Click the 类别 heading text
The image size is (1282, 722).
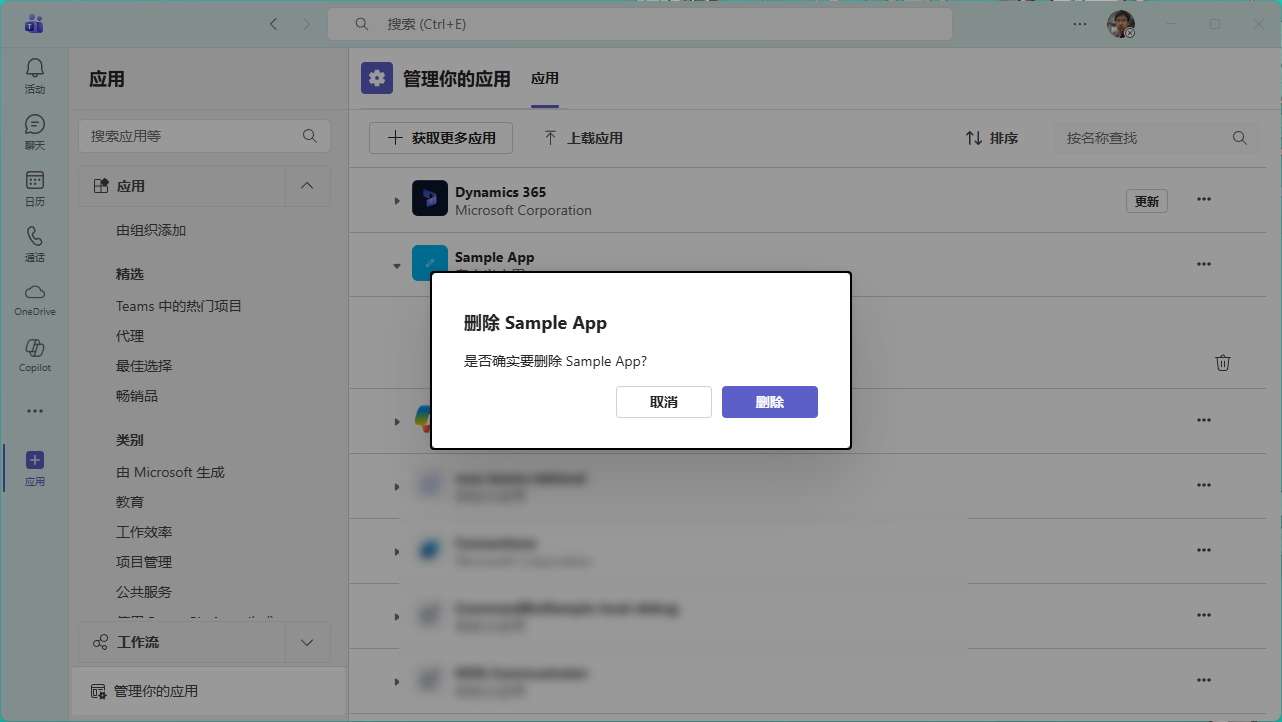click(x=130, y=440)
